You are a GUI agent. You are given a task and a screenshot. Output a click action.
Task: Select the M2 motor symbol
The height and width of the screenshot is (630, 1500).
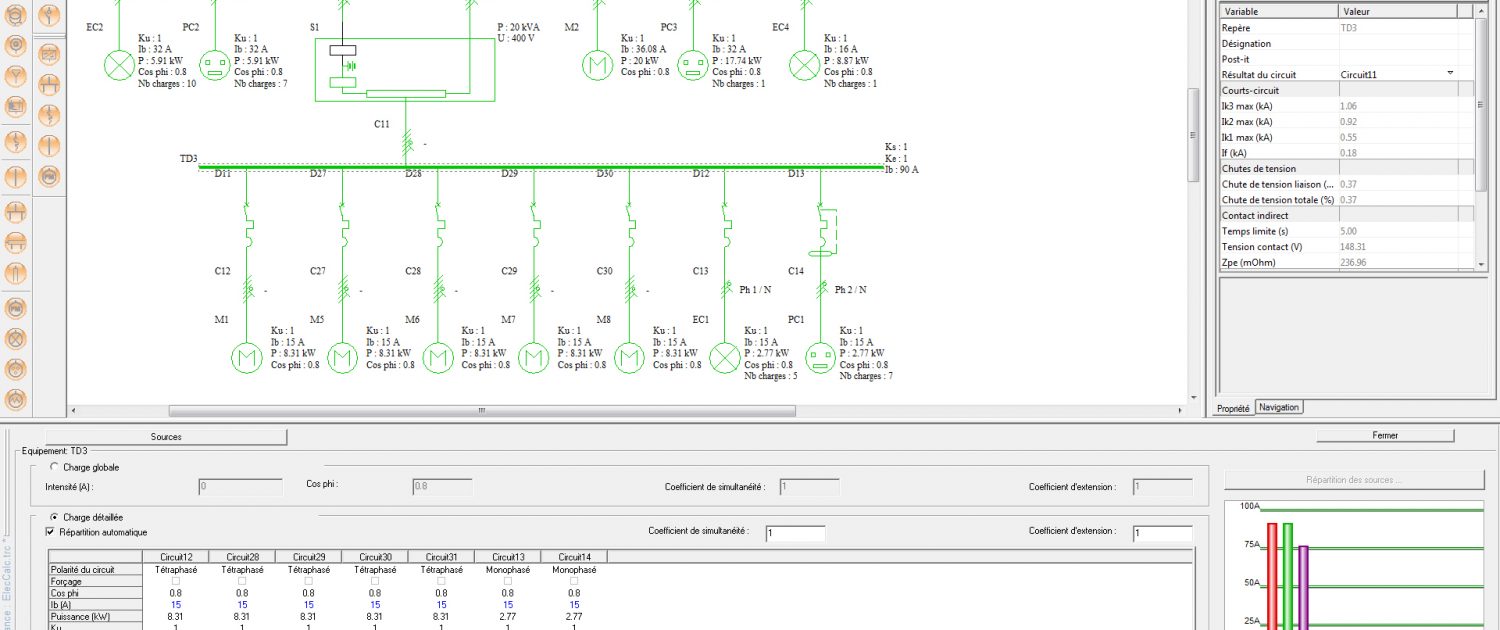[x=597, y=66]
